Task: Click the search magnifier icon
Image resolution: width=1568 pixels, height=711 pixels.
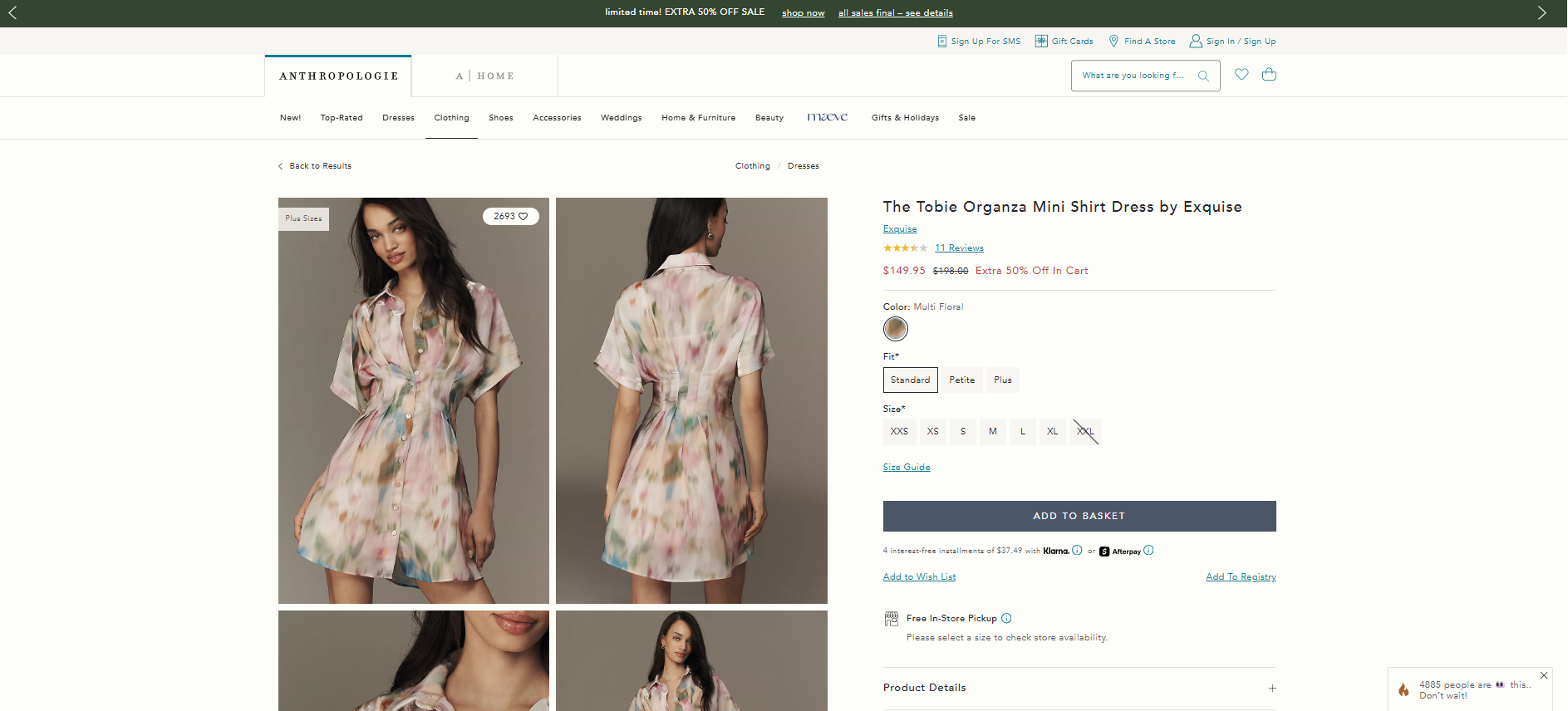Action: click(1203, 76)
